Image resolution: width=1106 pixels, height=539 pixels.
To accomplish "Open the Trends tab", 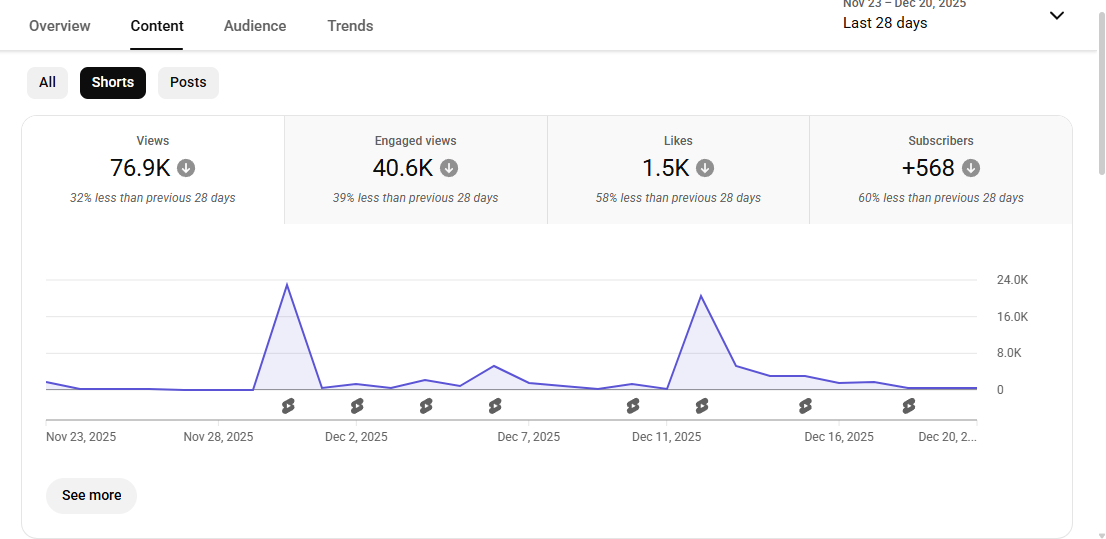I will point(350,26).
